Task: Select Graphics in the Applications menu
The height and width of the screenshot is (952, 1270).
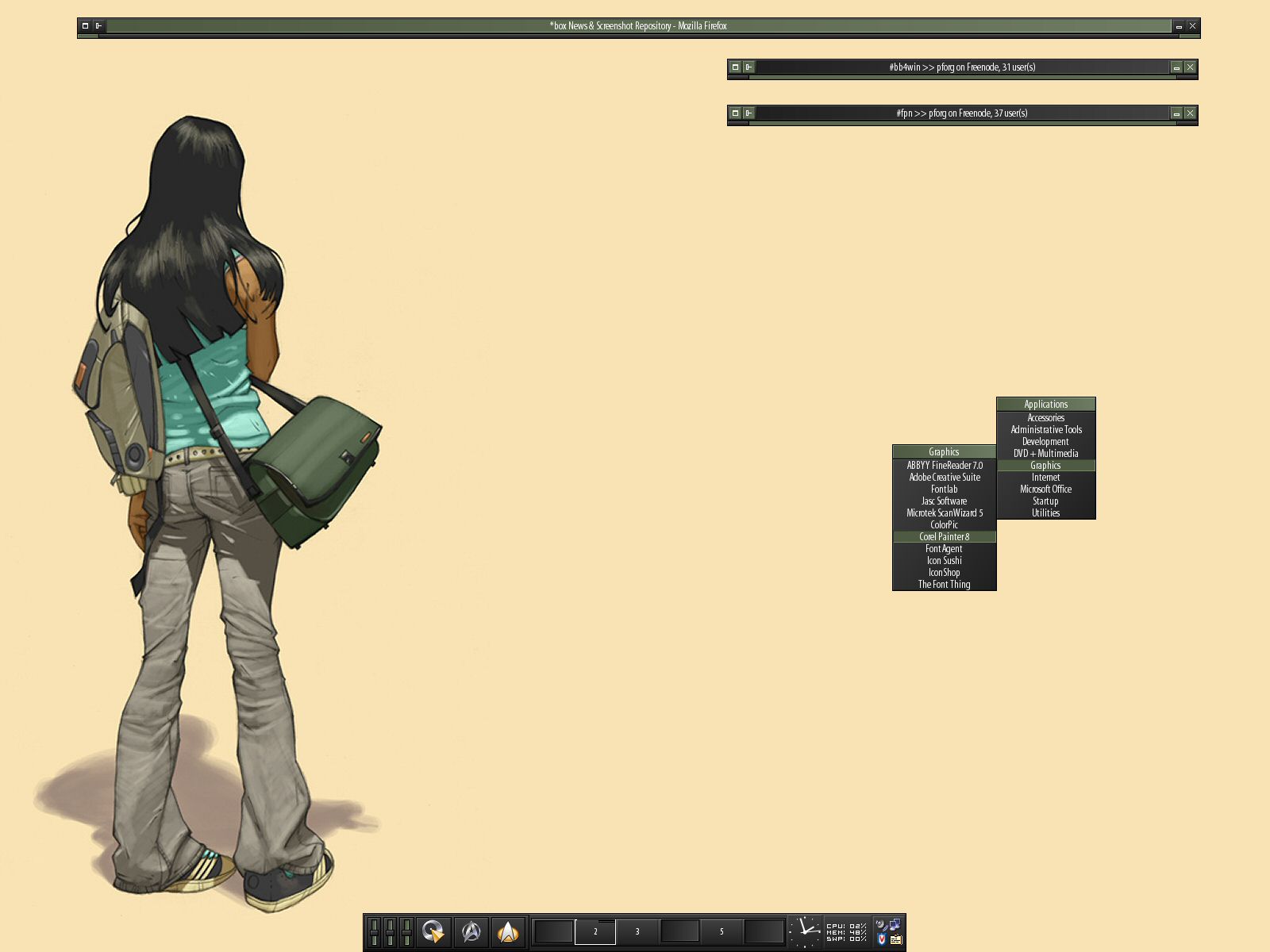Action: [1046, 466]
